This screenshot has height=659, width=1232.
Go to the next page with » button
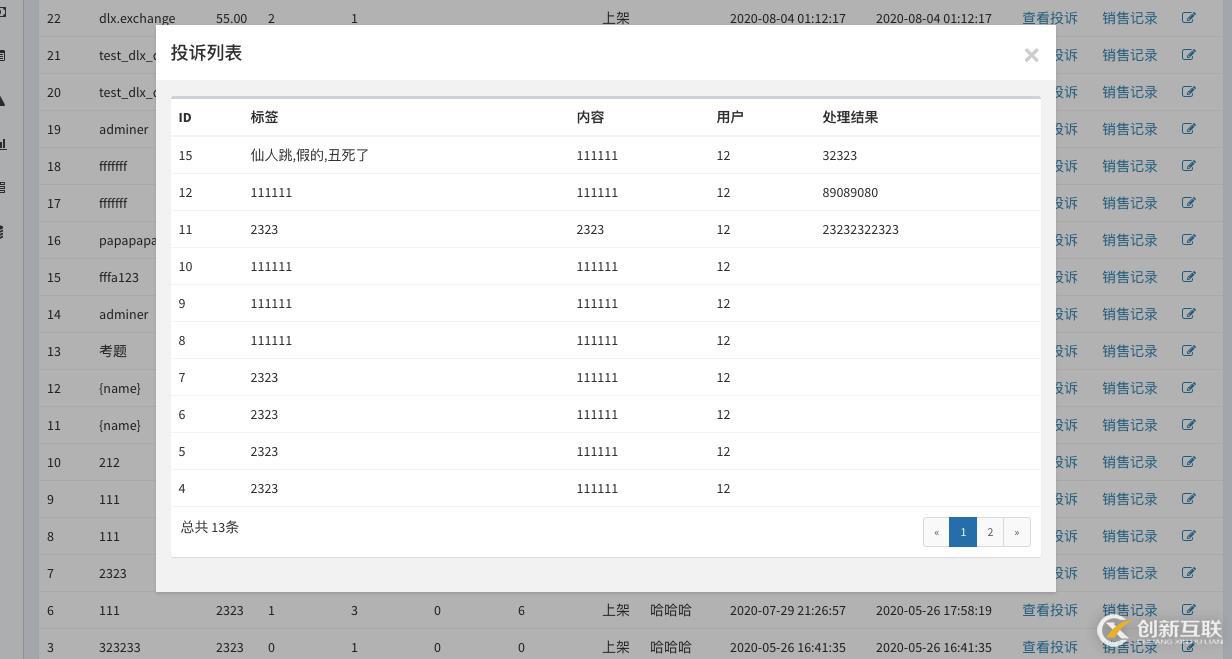pyautogui.click(x=1016, y=532)
